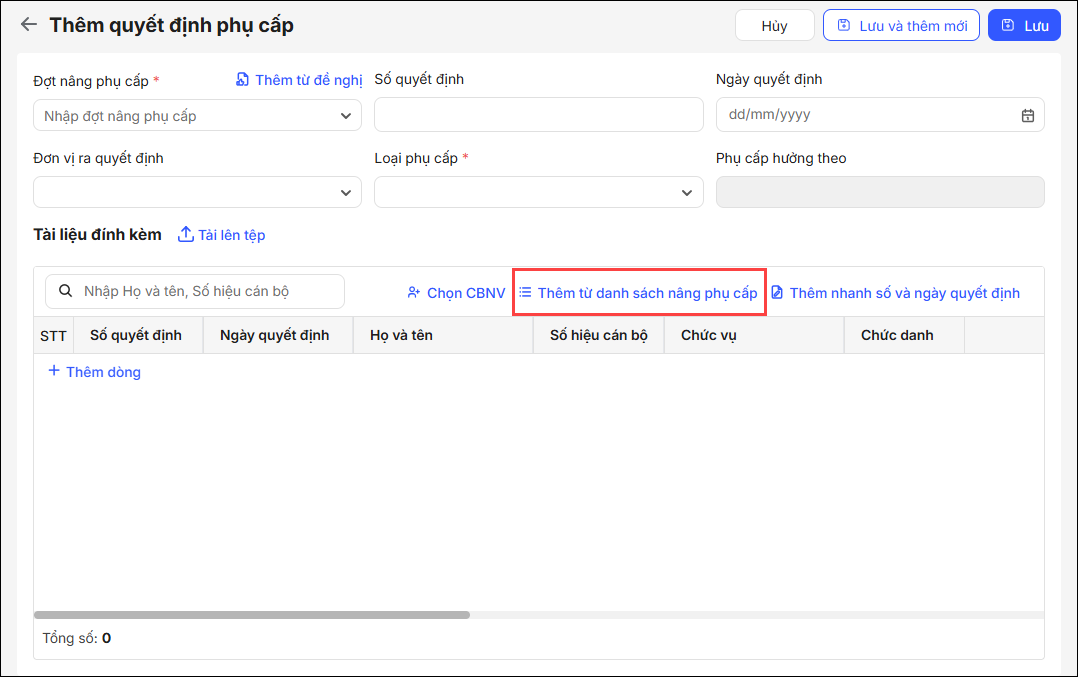Click the horizontal table scrollbar
The height and width of the screenshot is (677, 1078).
(x=252, y=615)
